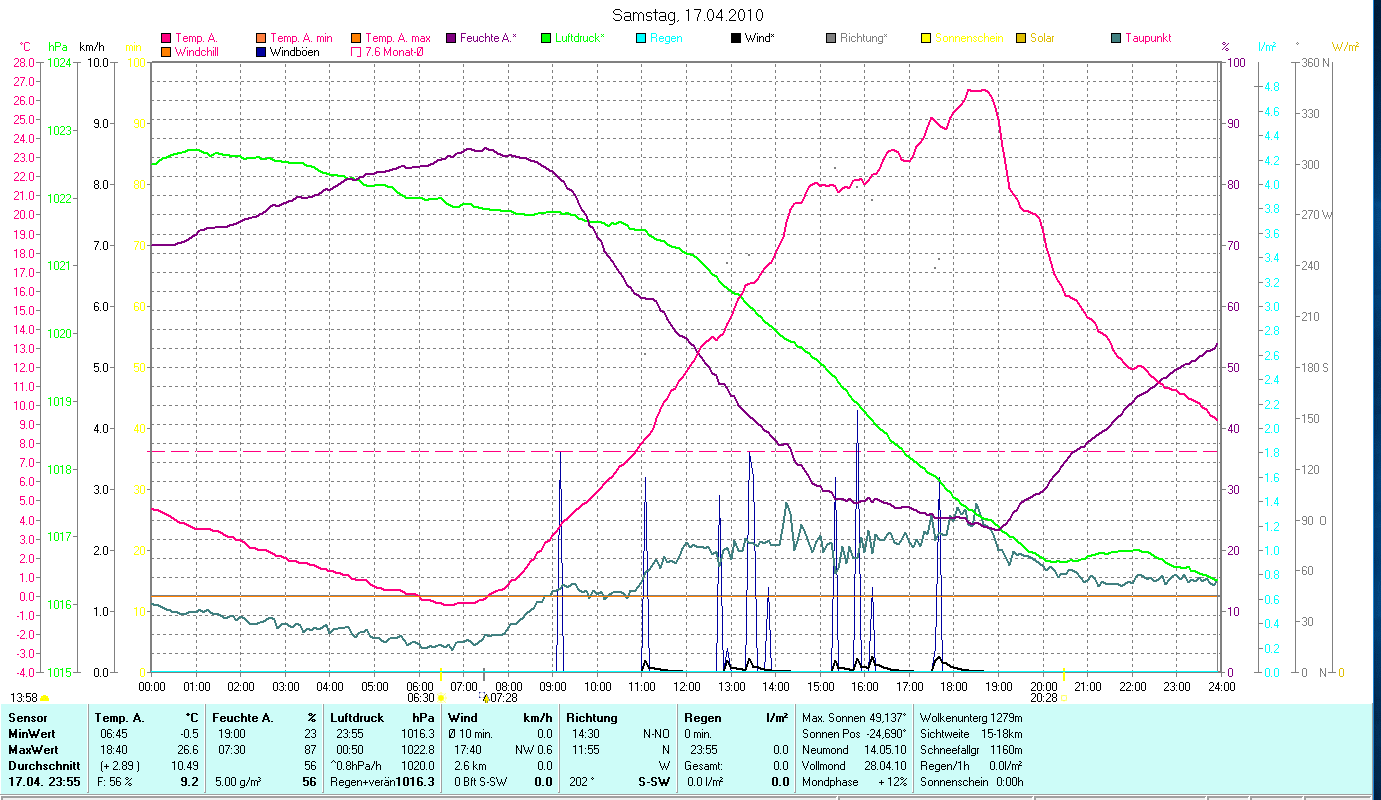Viewport: 1381px width, 800px height.
Task: Click the sunrise icon below 06:30
Action: pyautogui.click(x=440, y=697)
